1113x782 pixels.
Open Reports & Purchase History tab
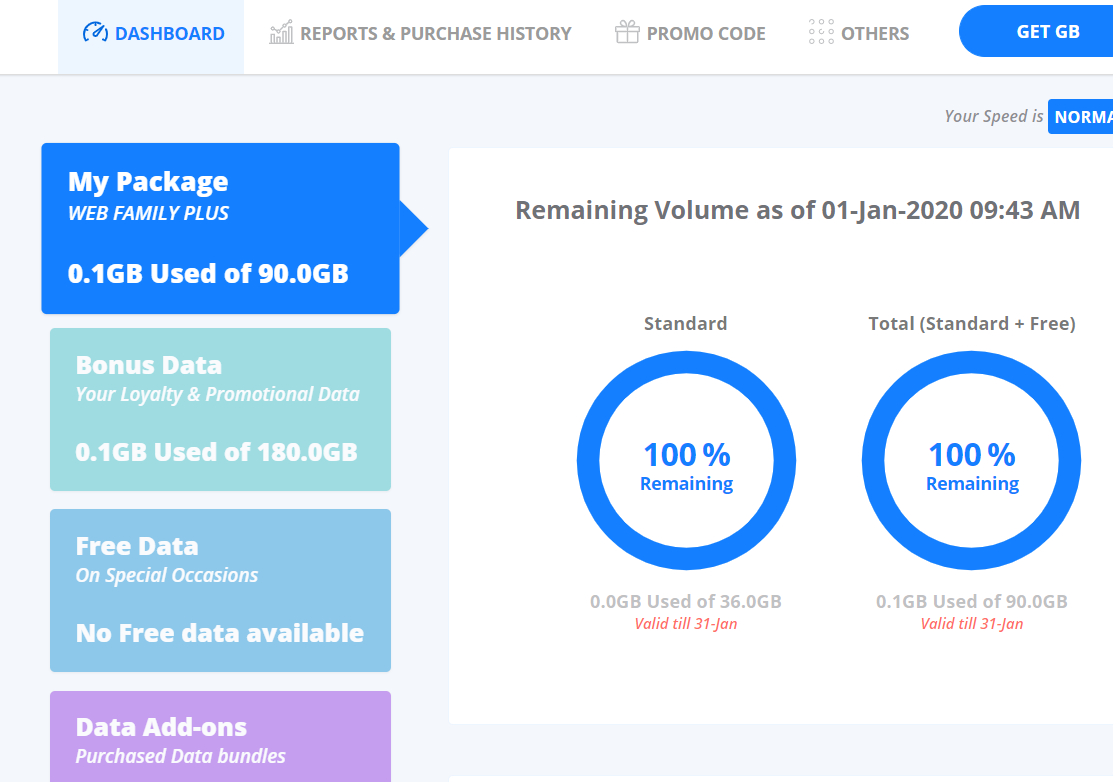(420, 33)
